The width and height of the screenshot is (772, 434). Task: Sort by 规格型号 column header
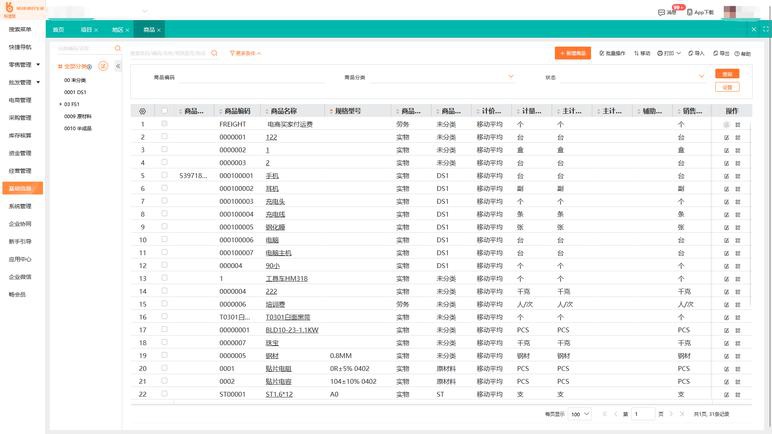coord(348,111)
